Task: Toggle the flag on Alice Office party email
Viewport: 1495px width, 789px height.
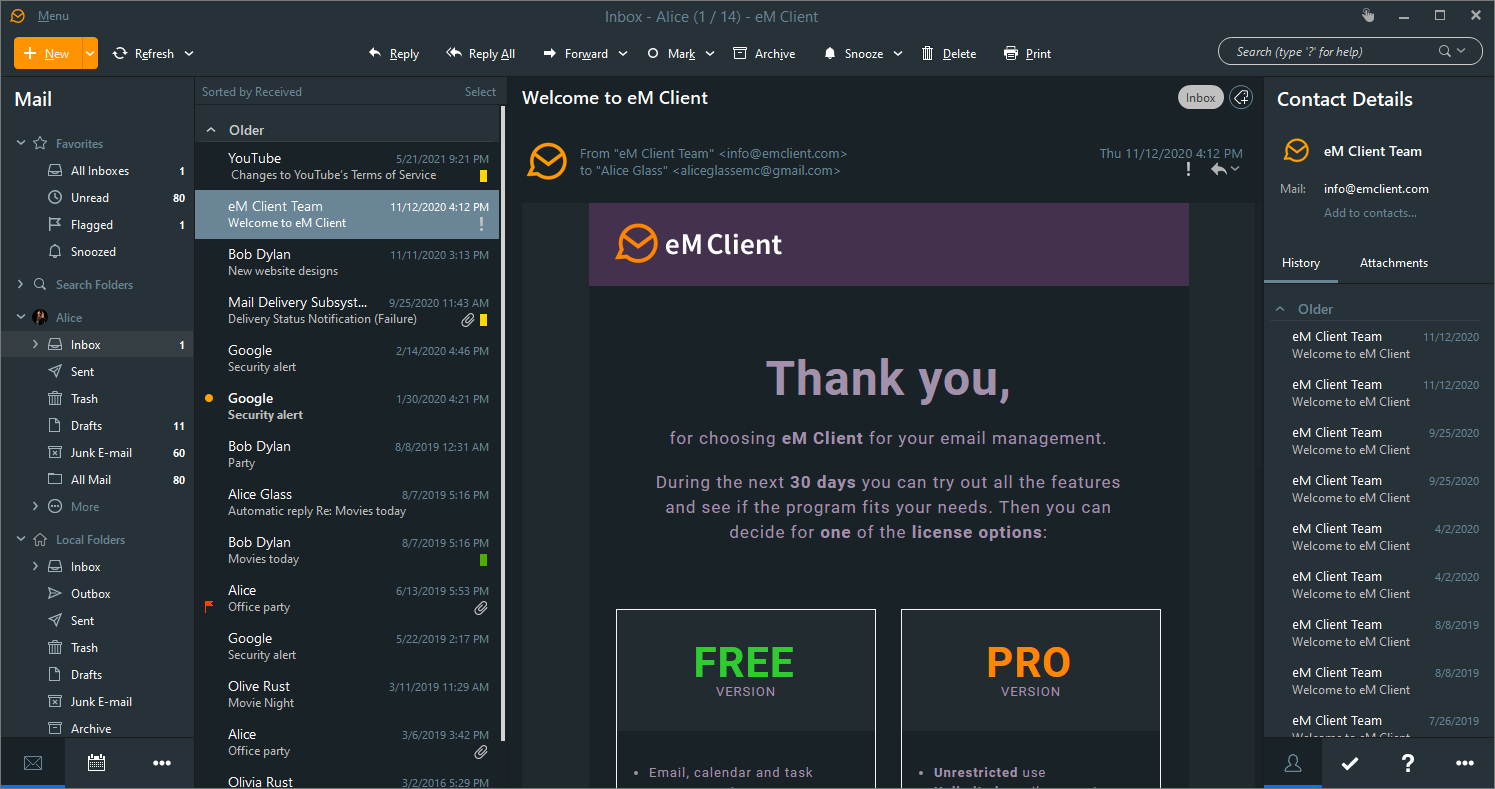Action: tap(209, 606)
